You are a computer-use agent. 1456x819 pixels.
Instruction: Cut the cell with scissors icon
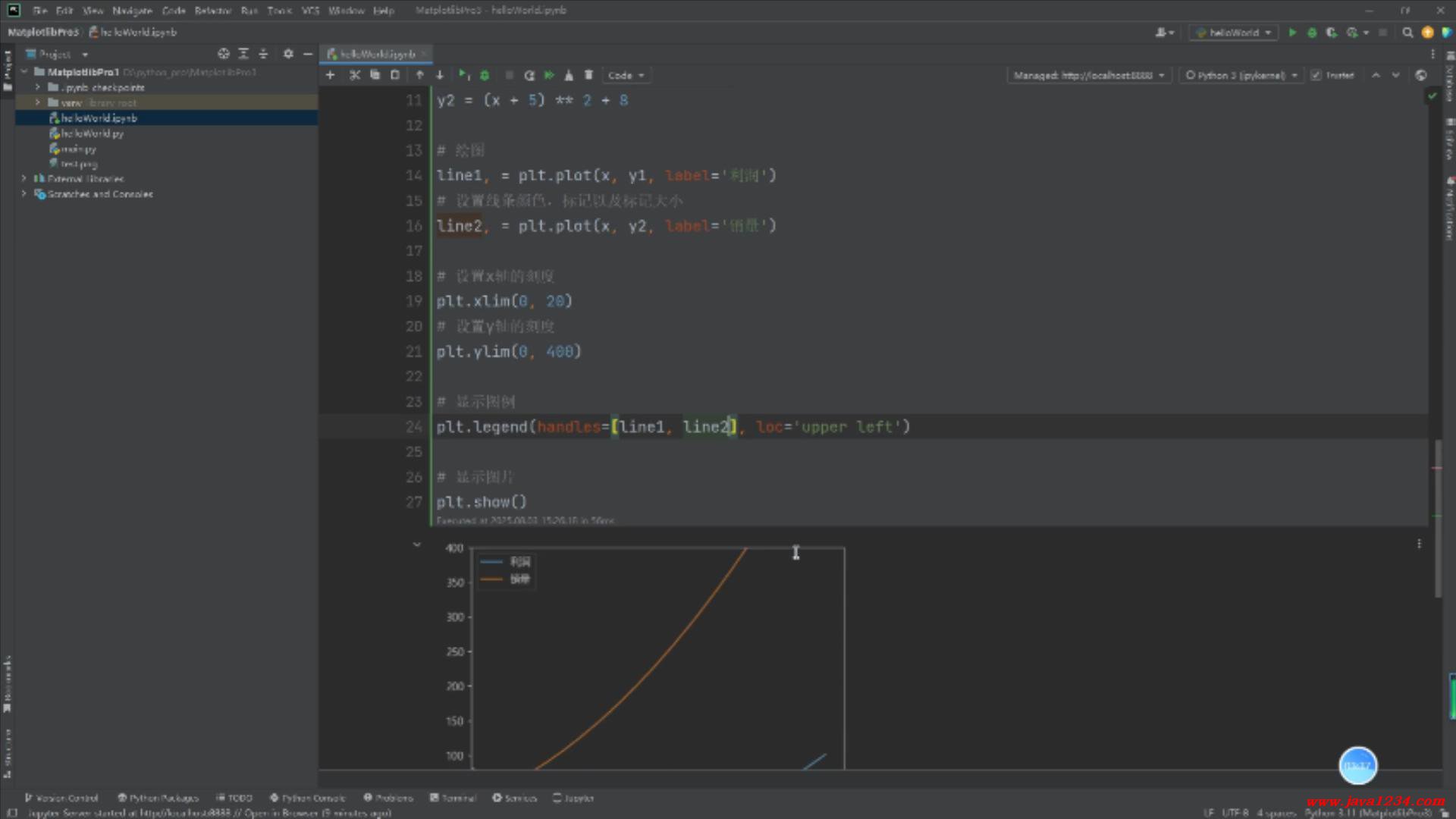[354, 75]
